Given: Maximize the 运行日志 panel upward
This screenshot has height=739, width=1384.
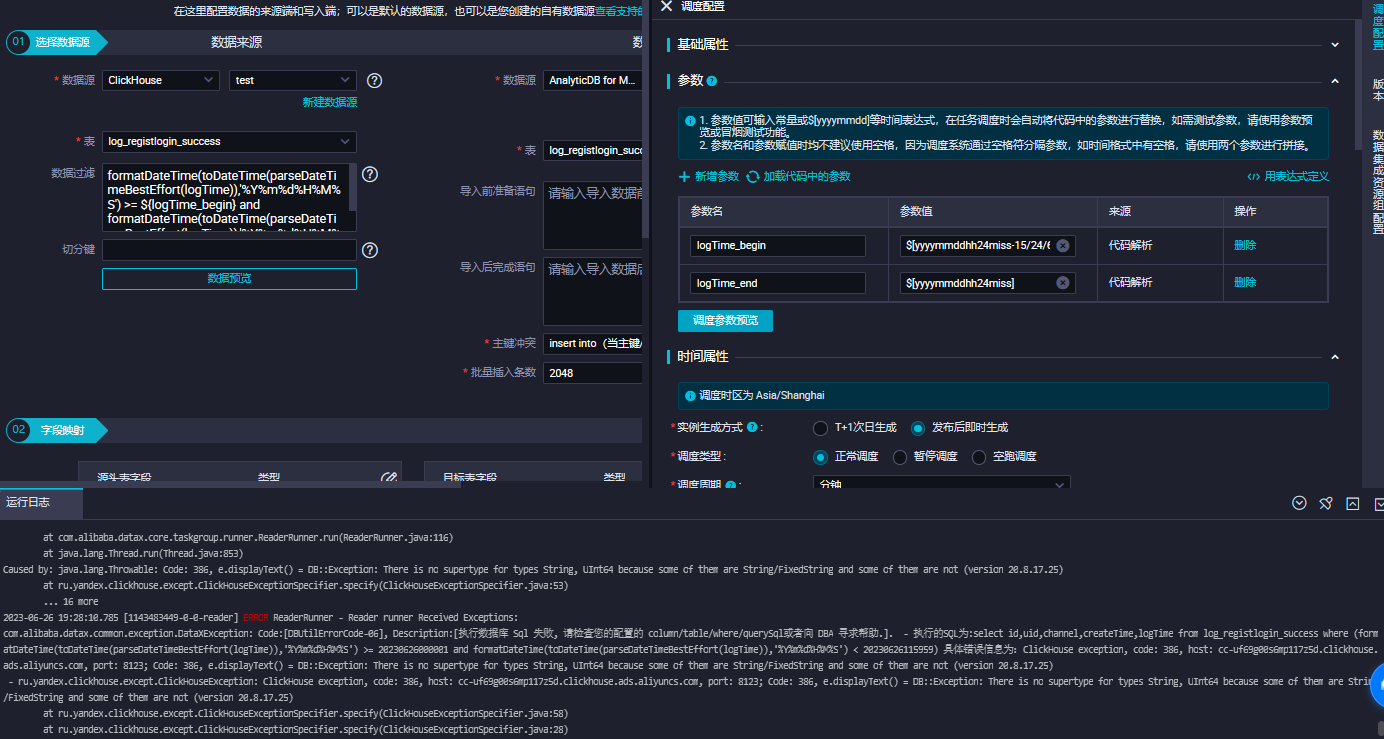Looking at the screenshot, I should tap(1353, 503).
